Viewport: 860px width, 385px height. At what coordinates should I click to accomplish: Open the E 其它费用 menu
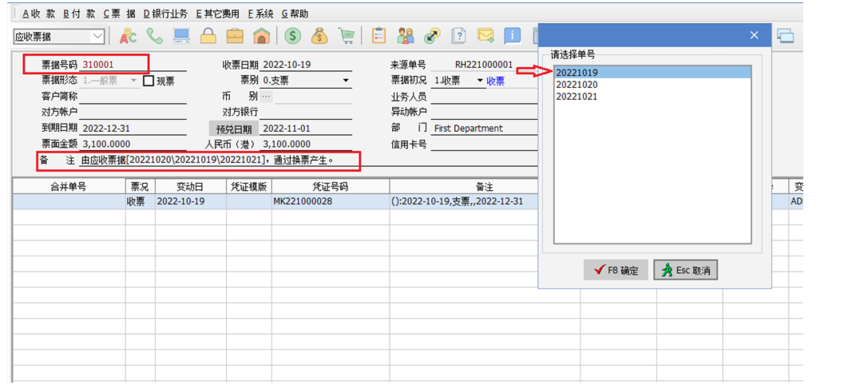pos(218,14)
